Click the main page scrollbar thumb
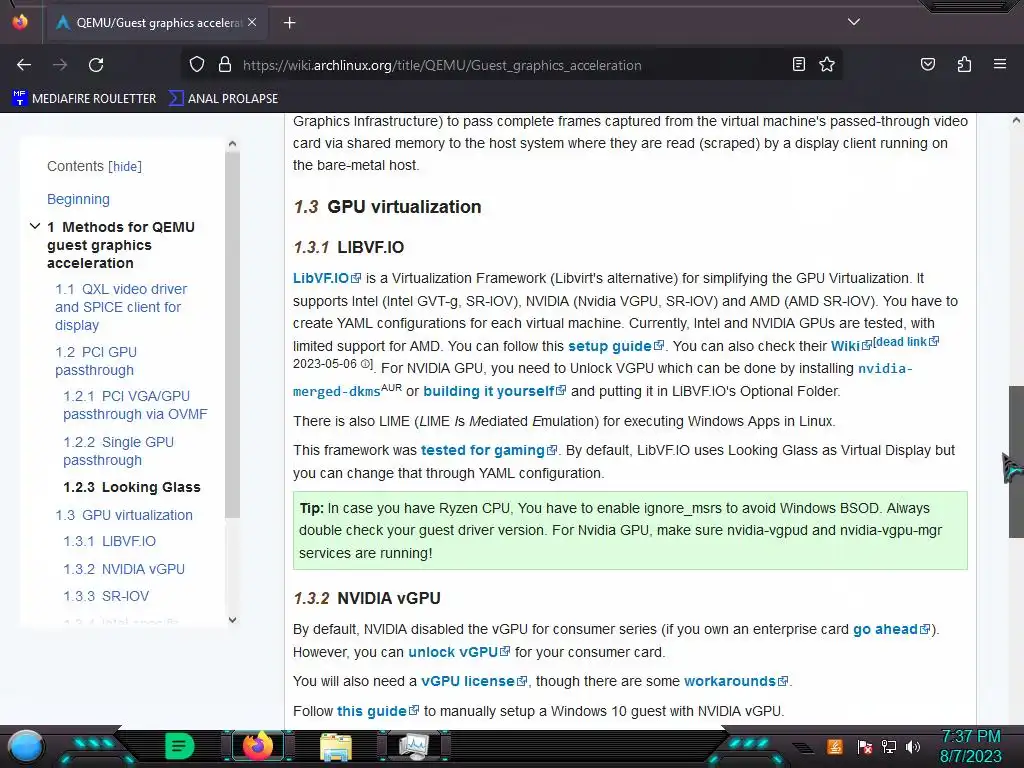 (x=1016, y=462)
